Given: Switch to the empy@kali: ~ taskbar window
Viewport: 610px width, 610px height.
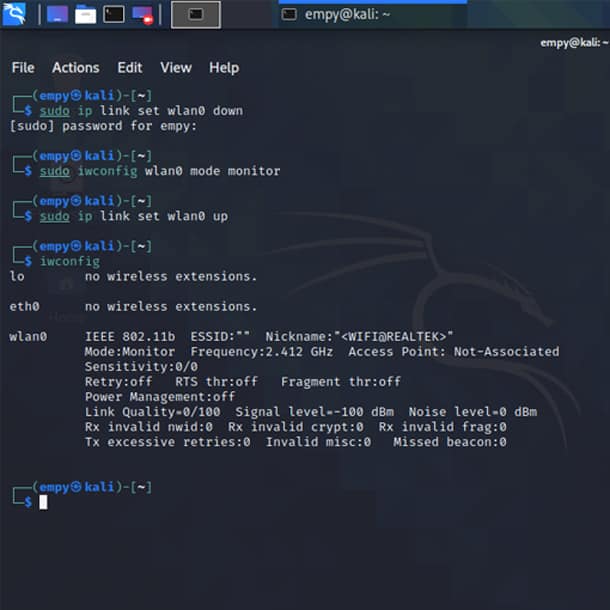Looking at the screenshot, I should click(x=373, y=15).
